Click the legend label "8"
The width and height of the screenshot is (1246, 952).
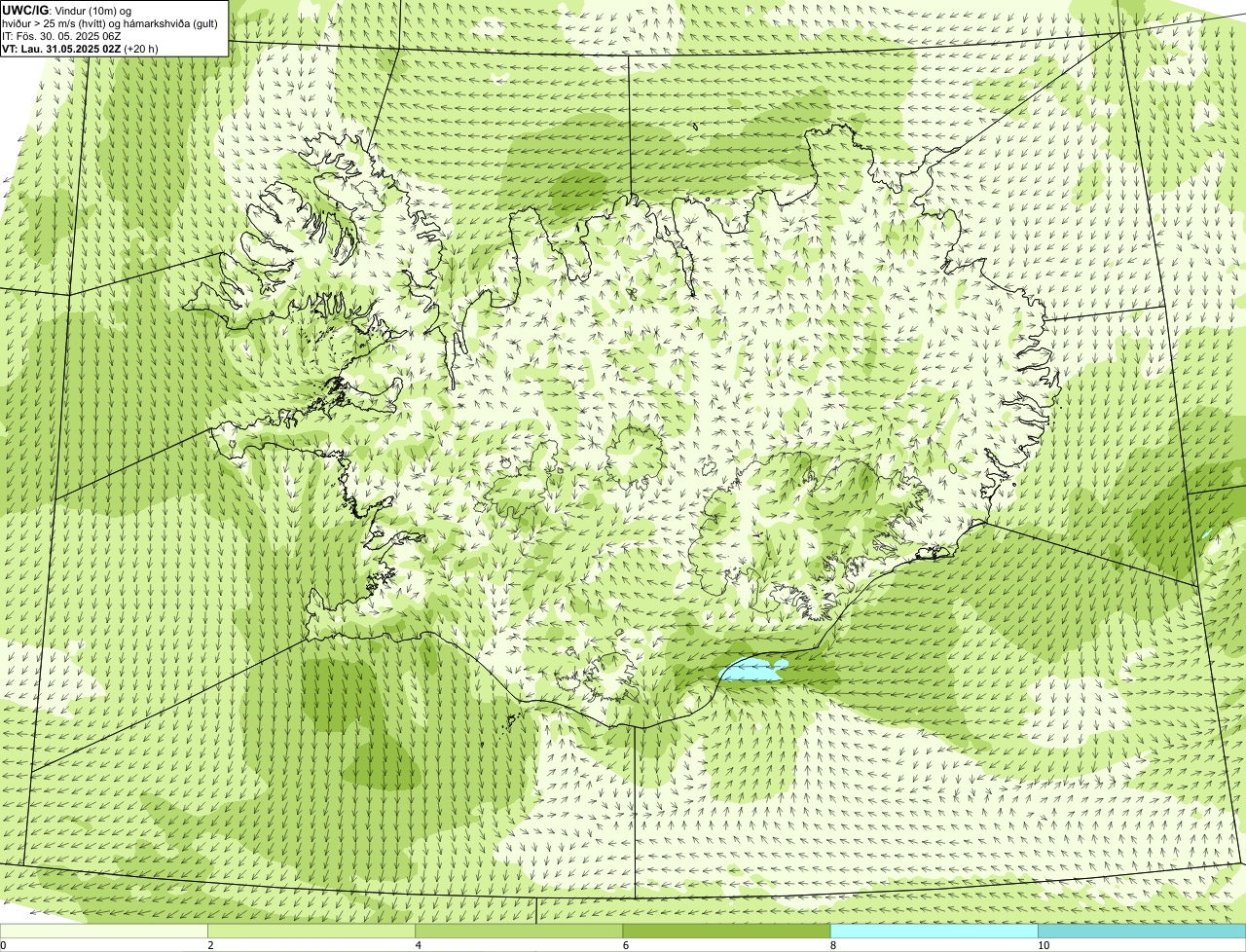(832, 945)
